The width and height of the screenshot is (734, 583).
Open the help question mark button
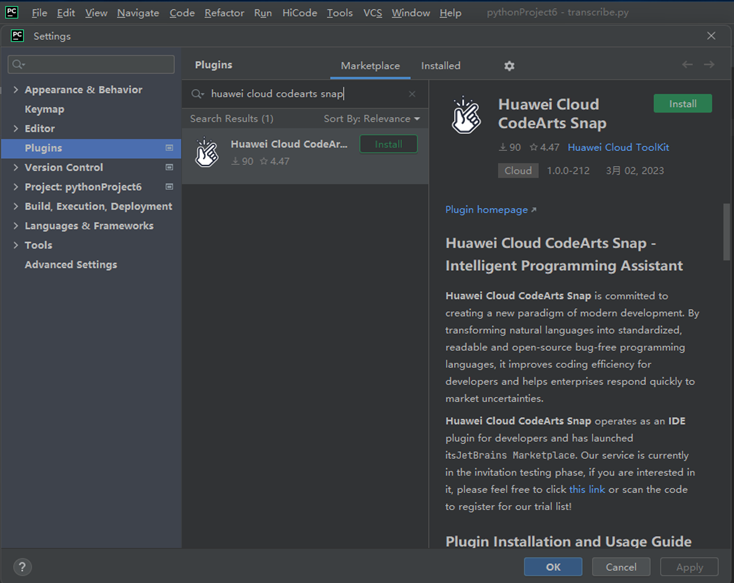click(22, 567)
